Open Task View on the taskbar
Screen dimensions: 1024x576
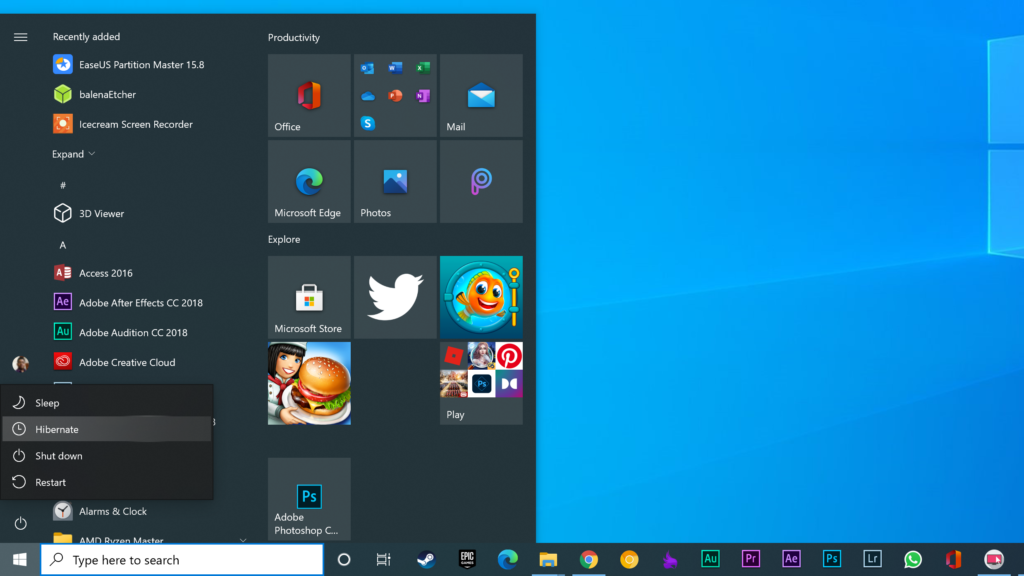[383, 560]
